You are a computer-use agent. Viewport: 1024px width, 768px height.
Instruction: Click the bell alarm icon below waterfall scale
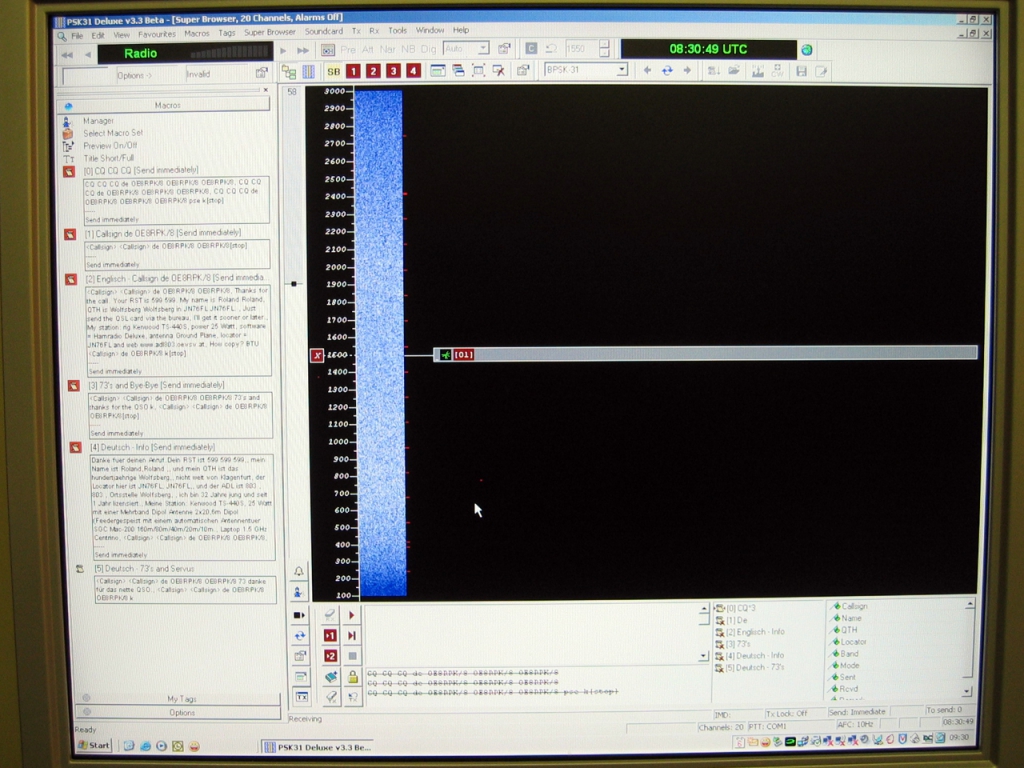click(298, 571)
